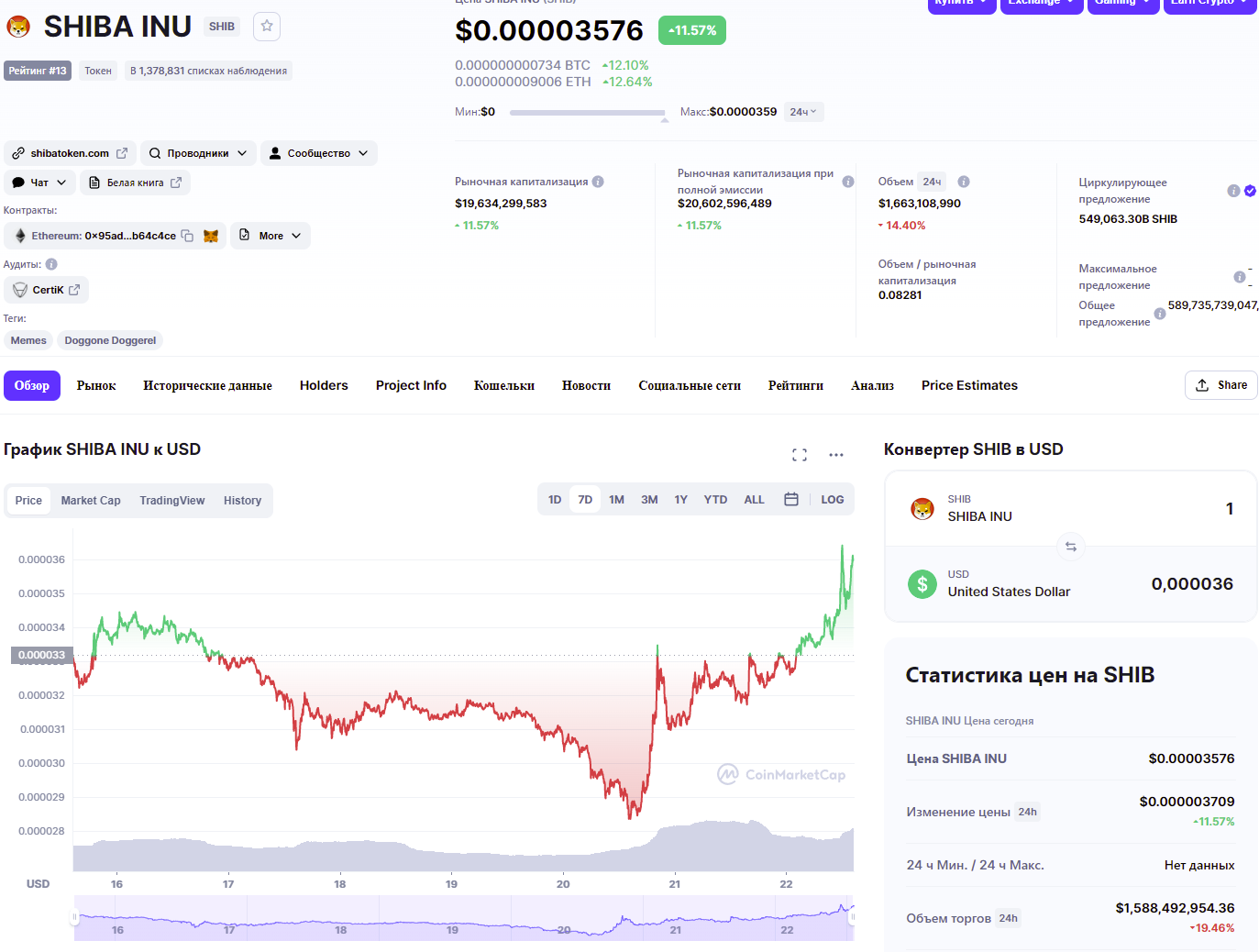
Task: Toggle the LOG scale on chart
Action: pyautogui.click(x=833, y=500)
